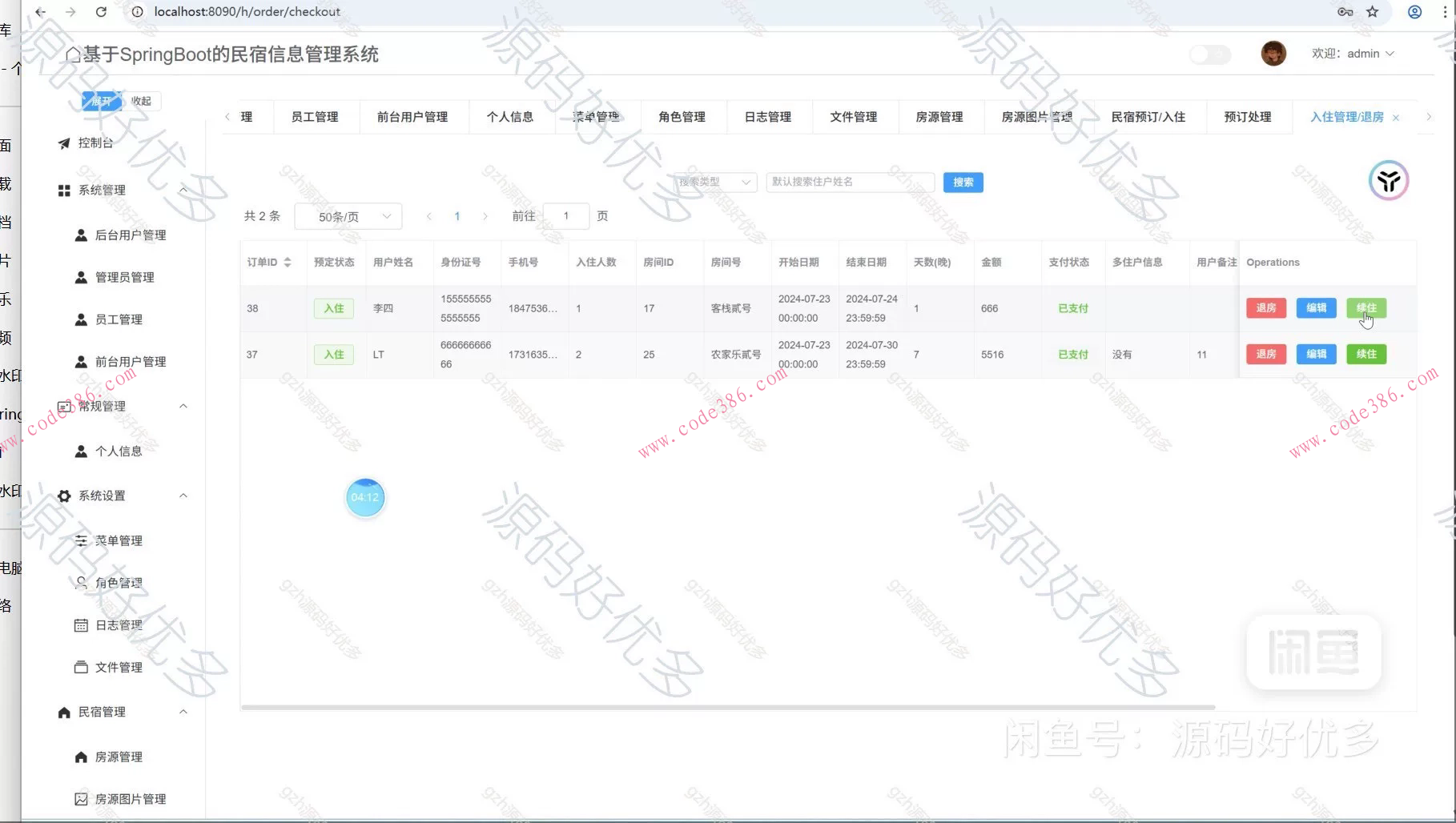
Task: Open 房源管理 in the sidebar
Action: tap(119, 757)
